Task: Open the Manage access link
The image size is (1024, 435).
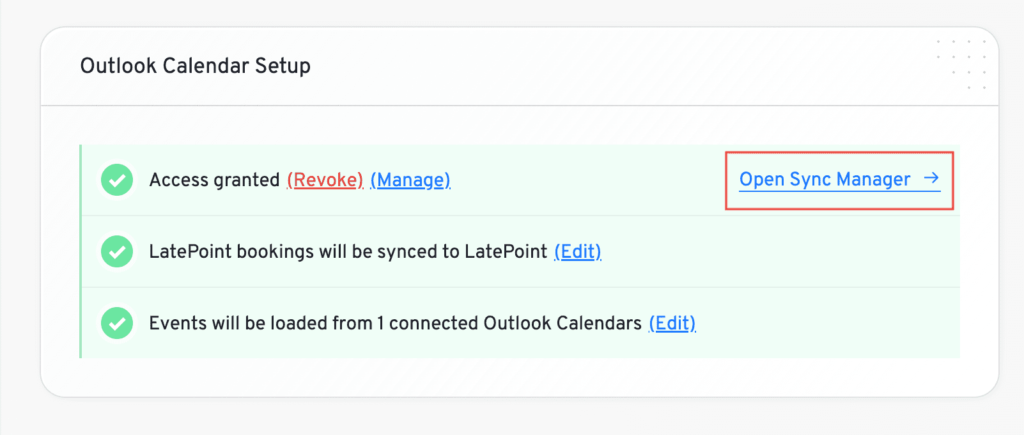Action: 410,180
